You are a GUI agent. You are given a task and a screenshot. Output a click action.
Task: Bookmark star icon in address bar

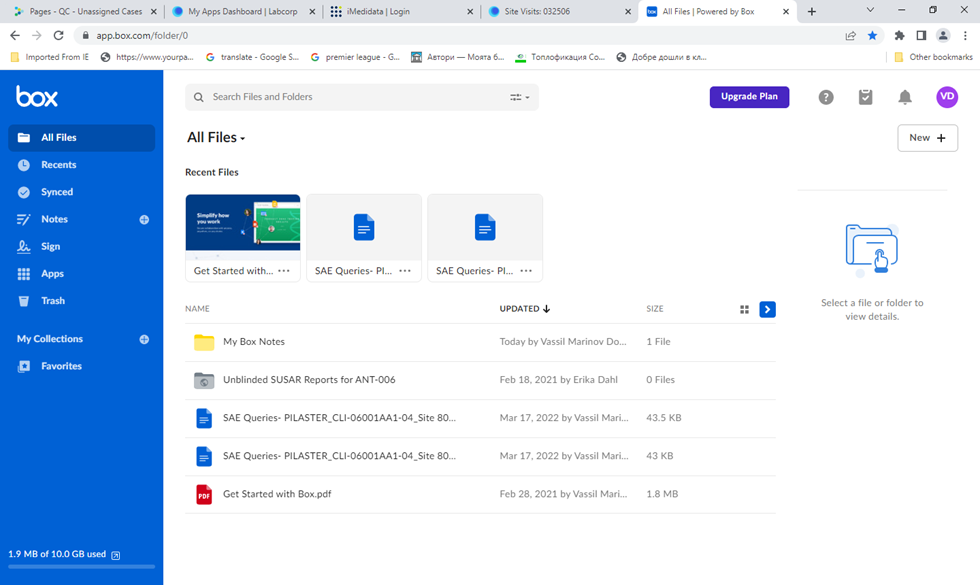pyautogui.click(x=872, y=36)
